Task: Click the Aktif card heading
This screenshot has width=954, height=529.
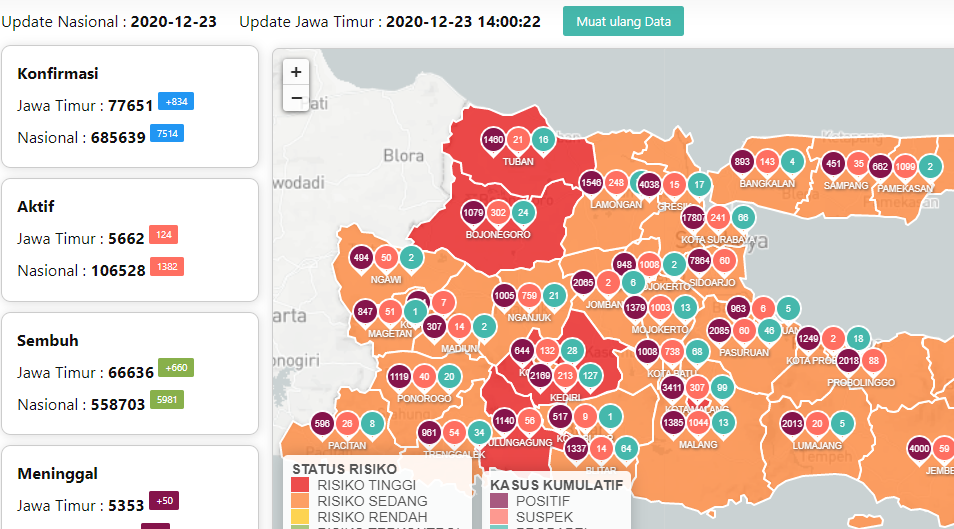Action: click(x=36, y=207)
